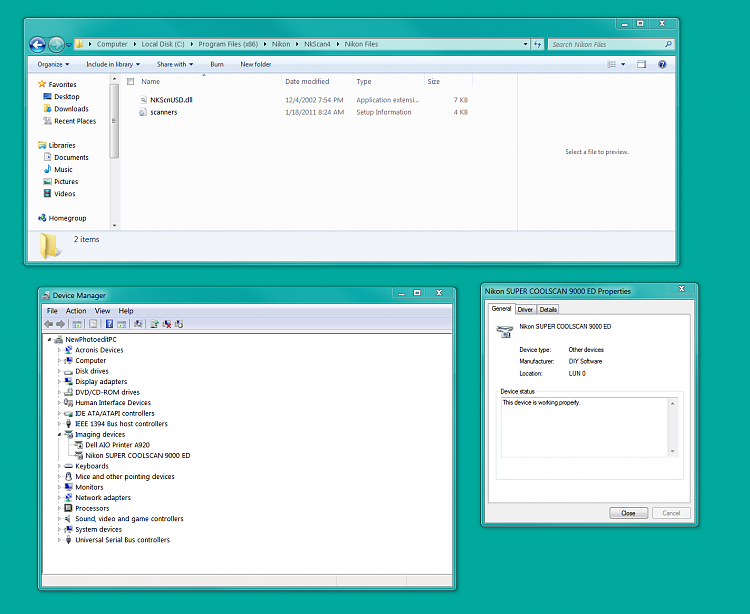Open Homegroup in the navigation pane
750x614 pixels.
[x=67, y=218]
